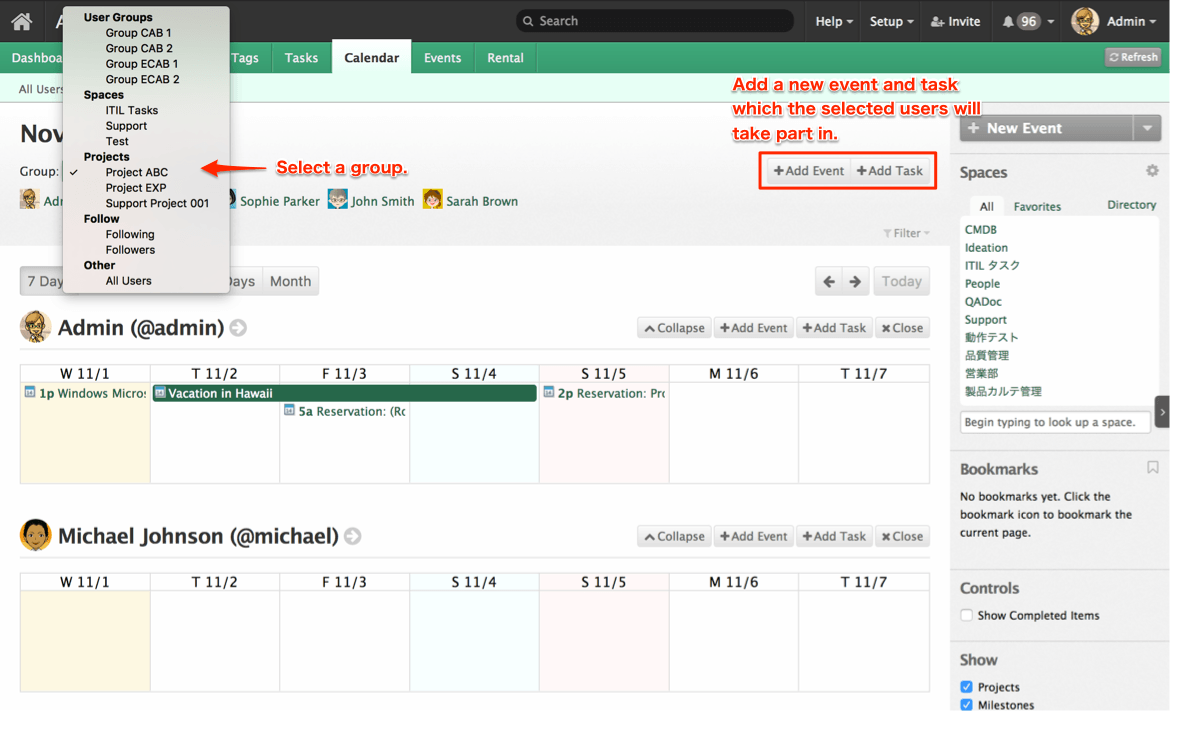1190x731 pixels.
Task: Click arrow icon next to Michael Johnson
Action: 353,537
